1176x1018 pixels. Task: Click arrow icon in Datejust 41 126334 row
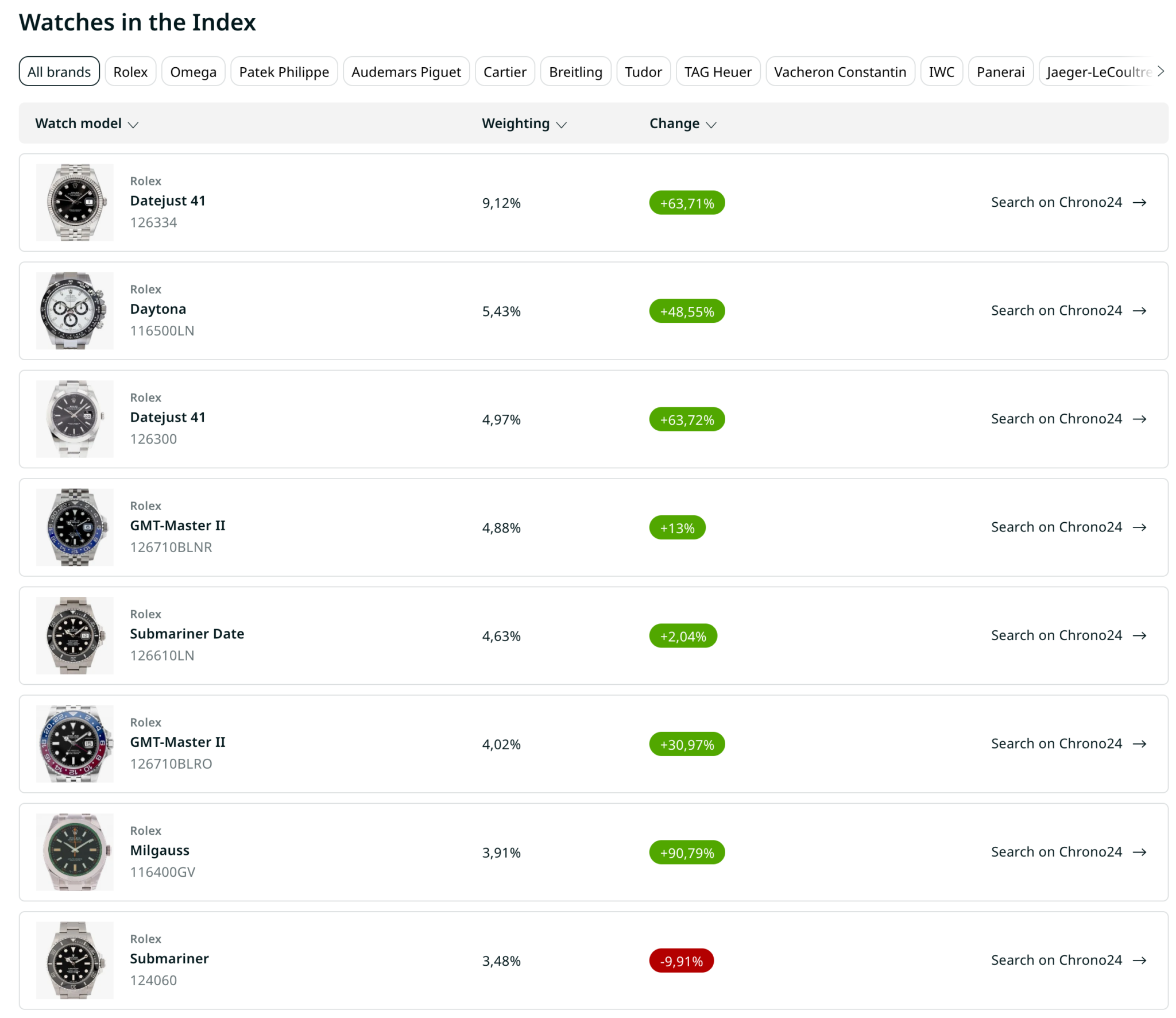click(1139, 202)
